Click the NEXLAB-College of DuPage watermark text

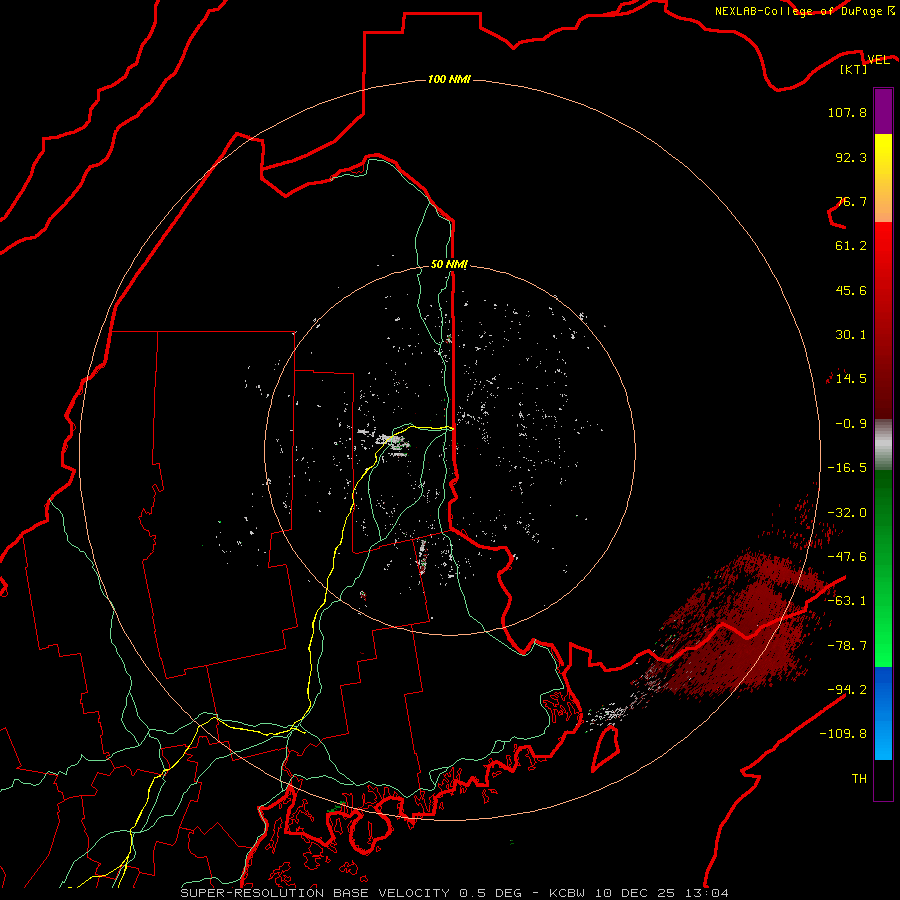804,11
